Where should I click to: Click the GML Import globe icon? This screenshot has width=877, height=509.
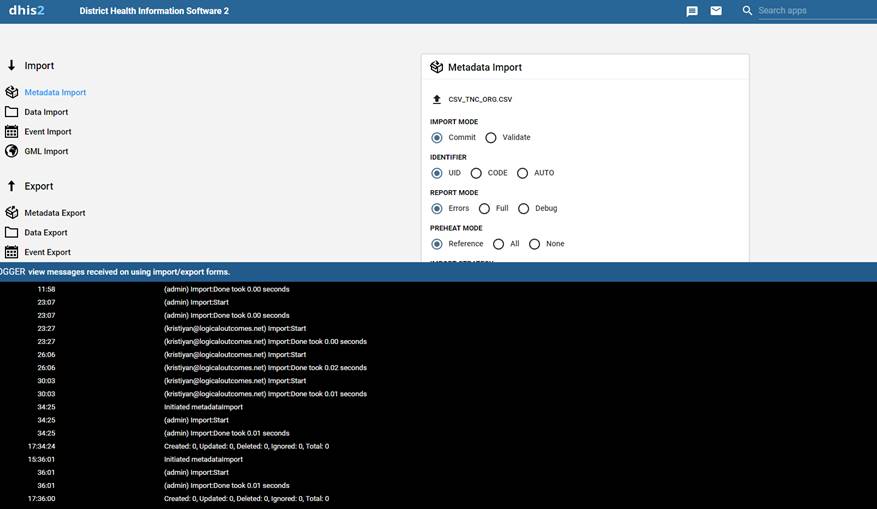pos(11,151)
